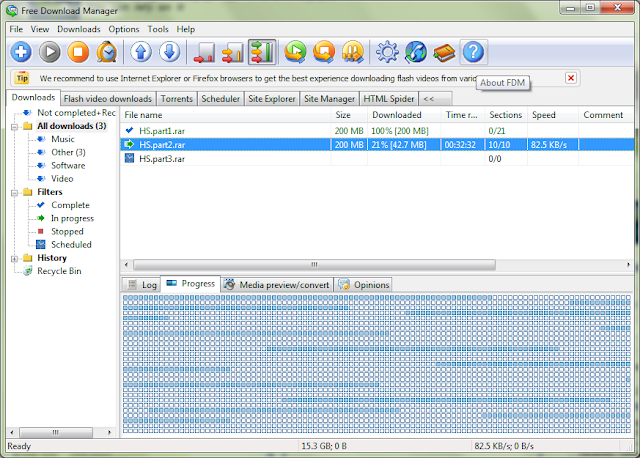Open the Downloads menu

(x=79, y=29)
